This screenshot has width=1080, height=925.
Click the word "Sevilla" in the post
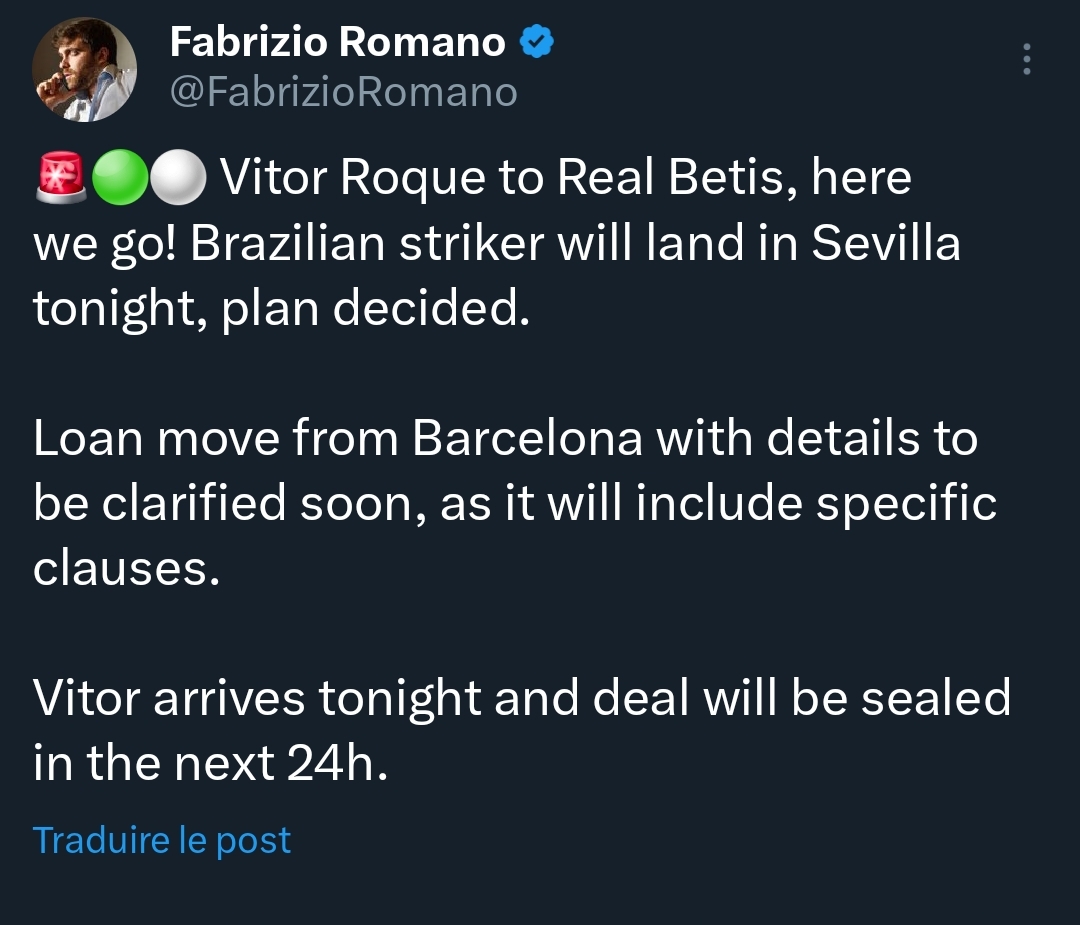[885, 242]
